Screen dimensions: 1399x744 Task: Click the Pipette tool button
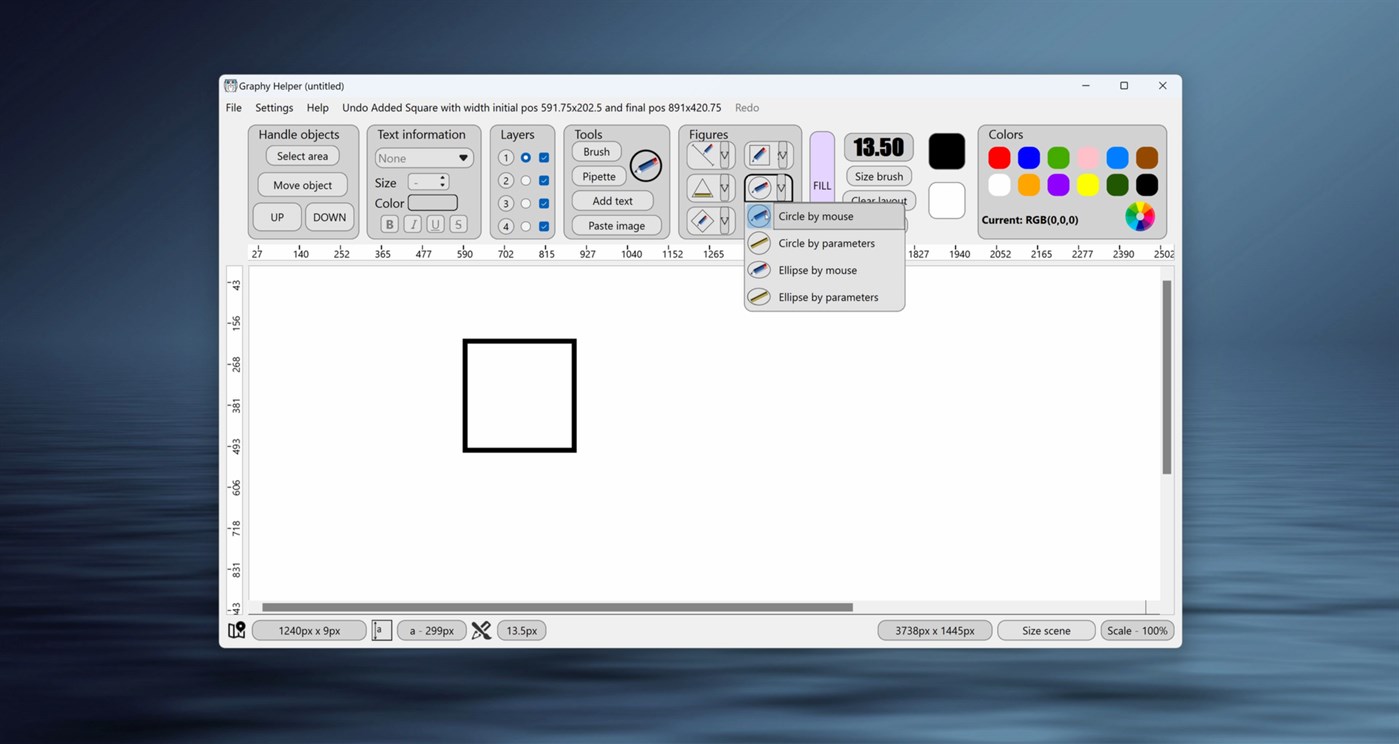598,176
